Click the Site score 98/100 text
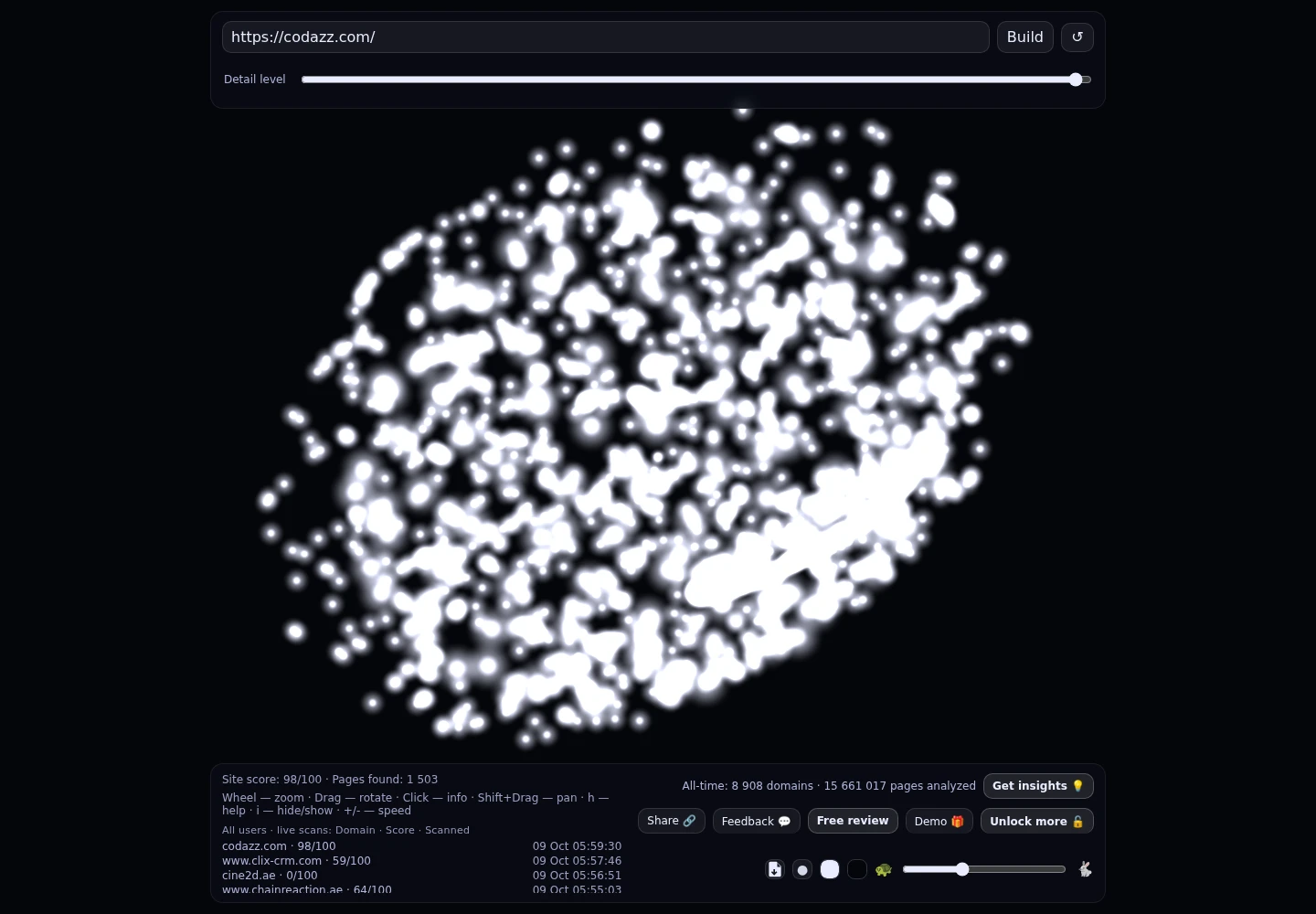 click(271, 780)
